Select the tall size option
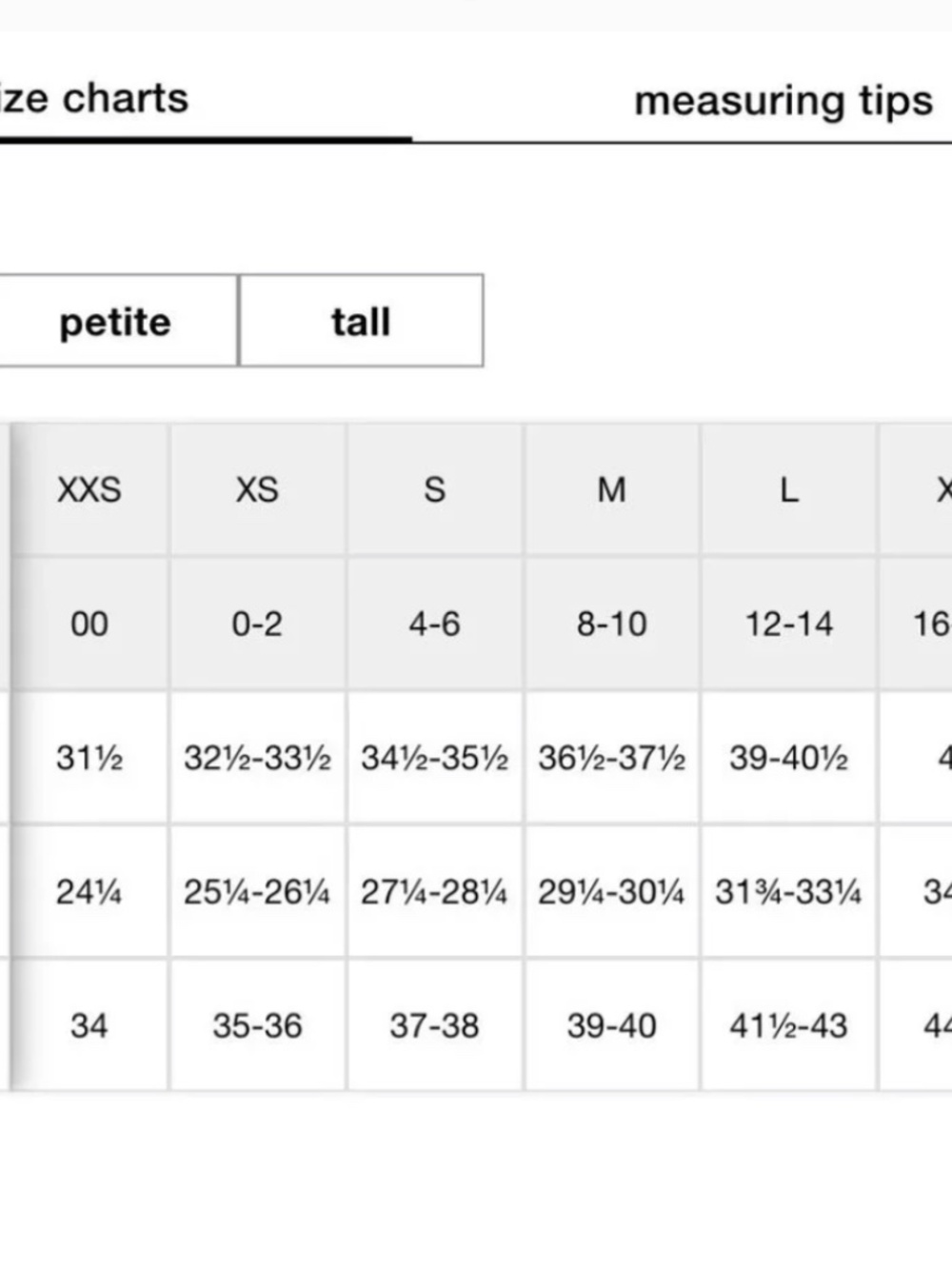Viewport: 952px width, 1269px height. (x=361, y=321)
